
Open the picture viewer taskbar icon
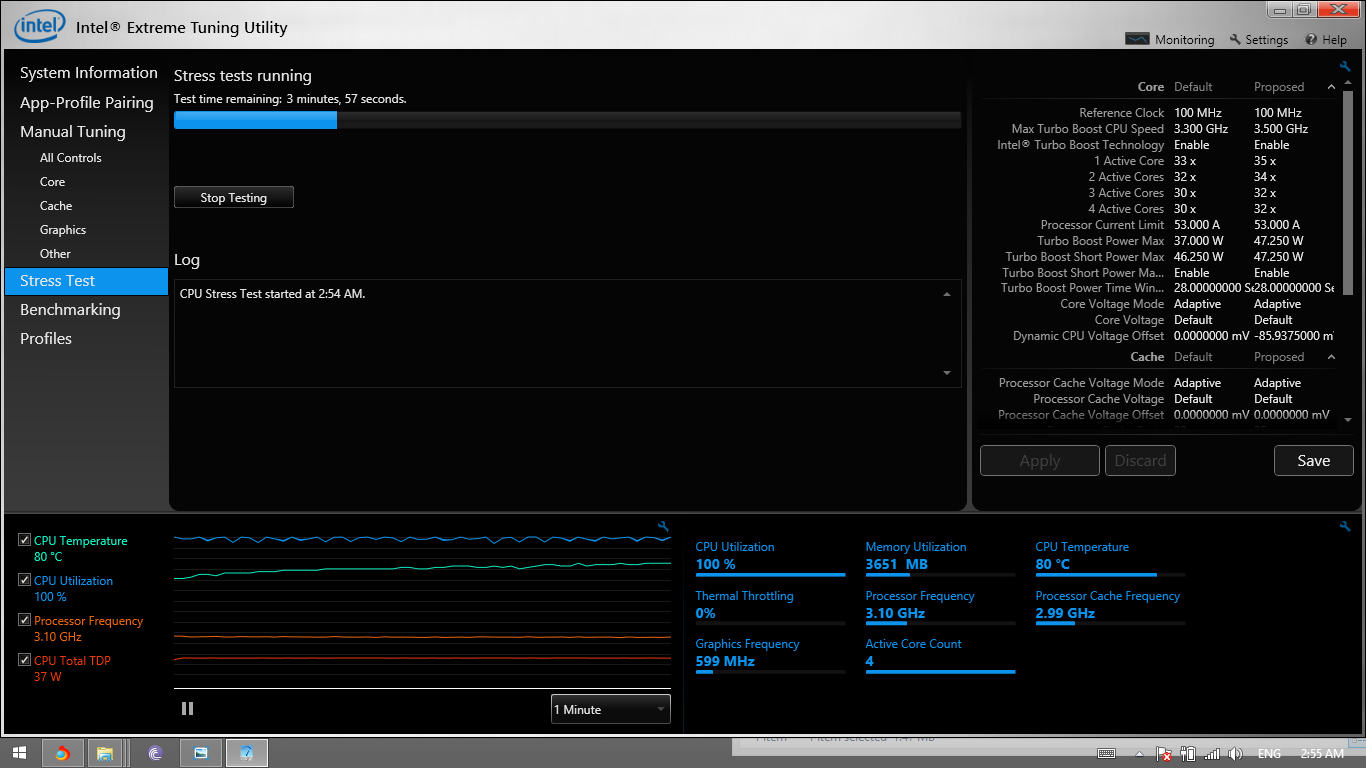pyautogui.click(x=201, y=753)
